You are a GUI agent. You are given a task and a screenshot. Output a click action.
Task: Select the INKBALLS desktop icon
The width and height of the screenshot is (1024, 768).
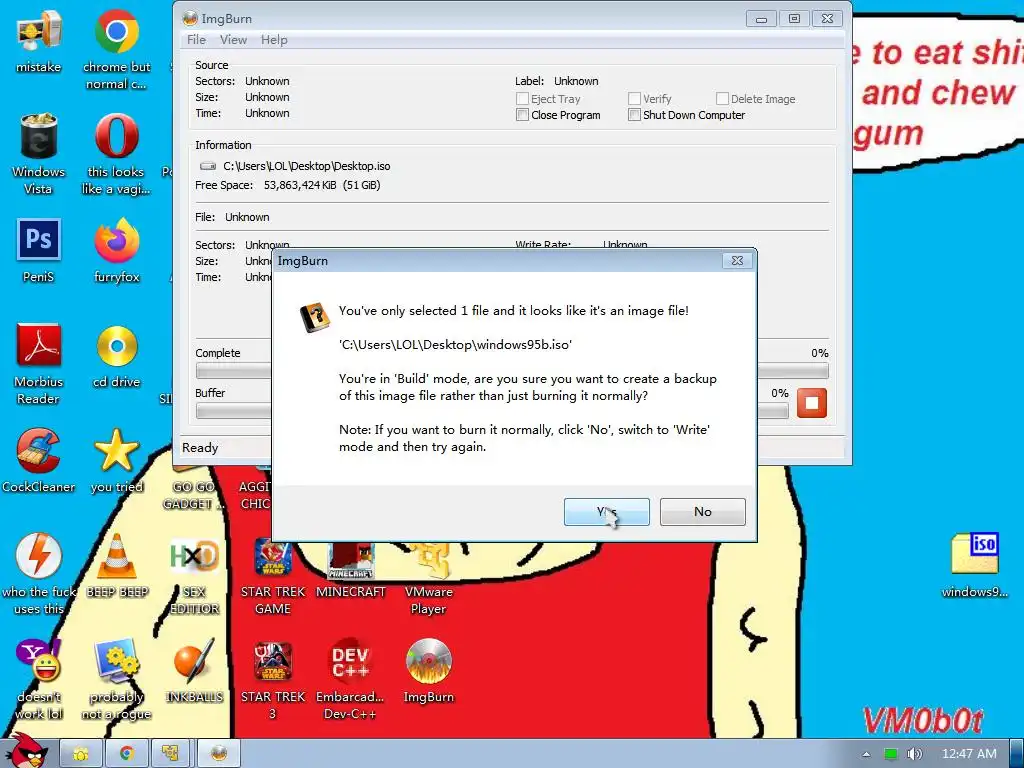pyautogui.click(x=194, y=671)
